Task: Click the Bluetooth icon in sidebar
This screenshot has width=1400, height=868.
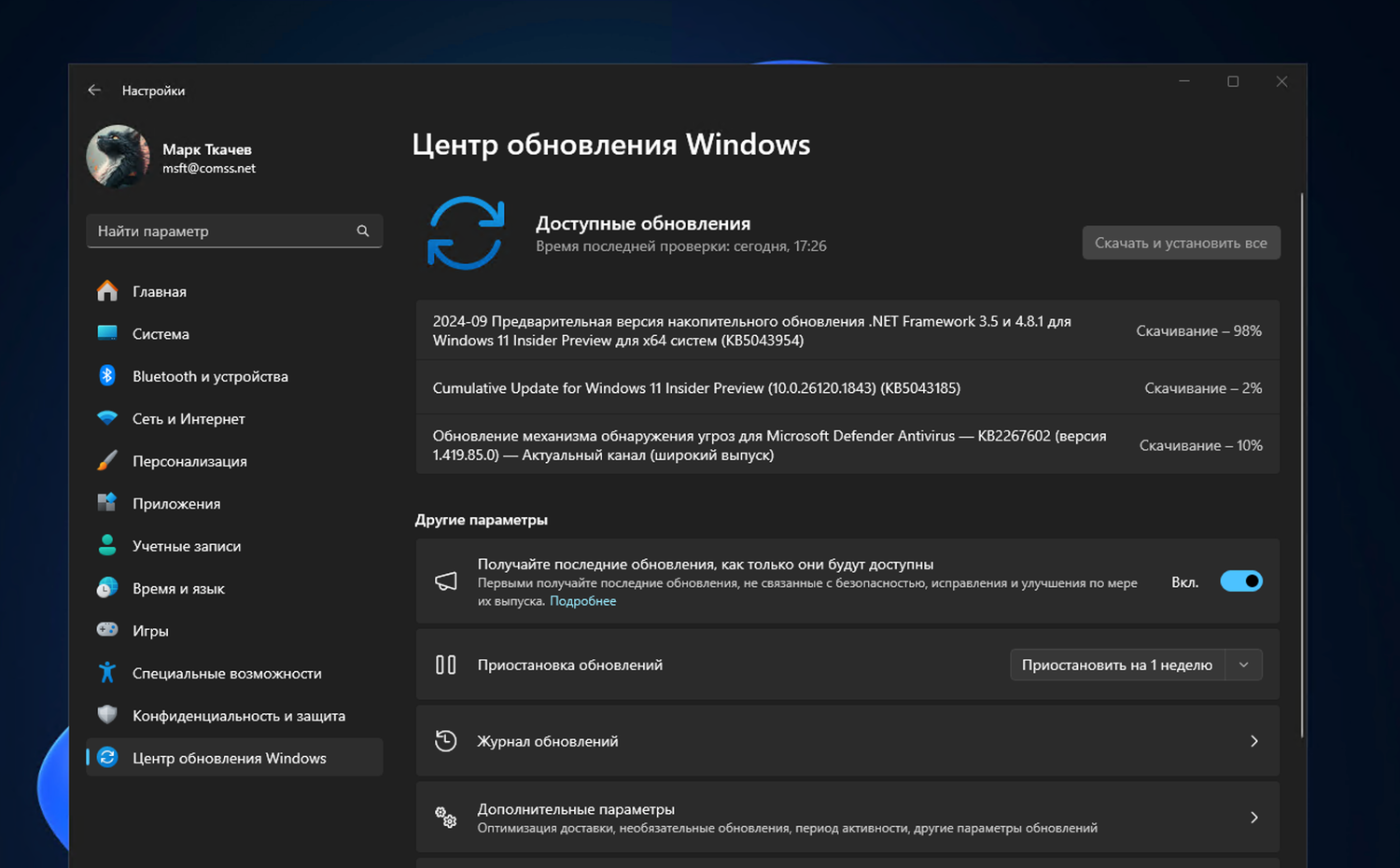Action: click(107, 375)
